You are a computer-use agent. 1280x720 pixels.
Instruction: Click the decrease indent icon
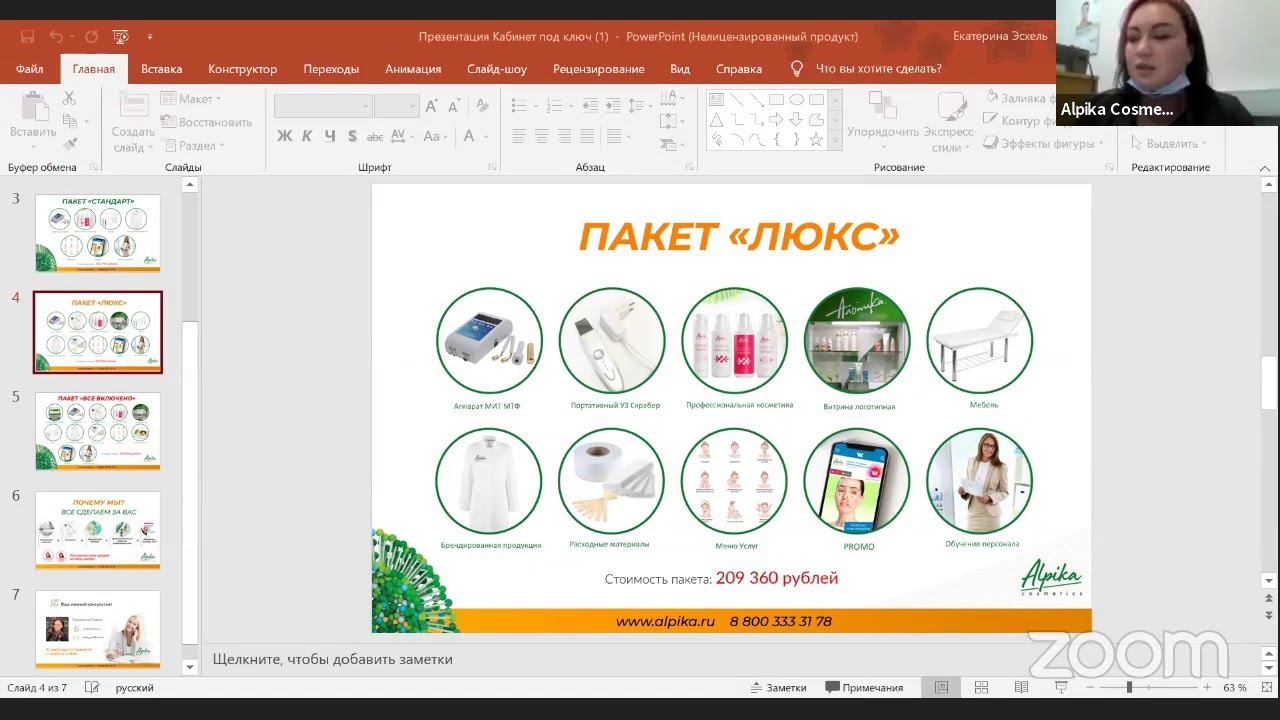[589, 106]
